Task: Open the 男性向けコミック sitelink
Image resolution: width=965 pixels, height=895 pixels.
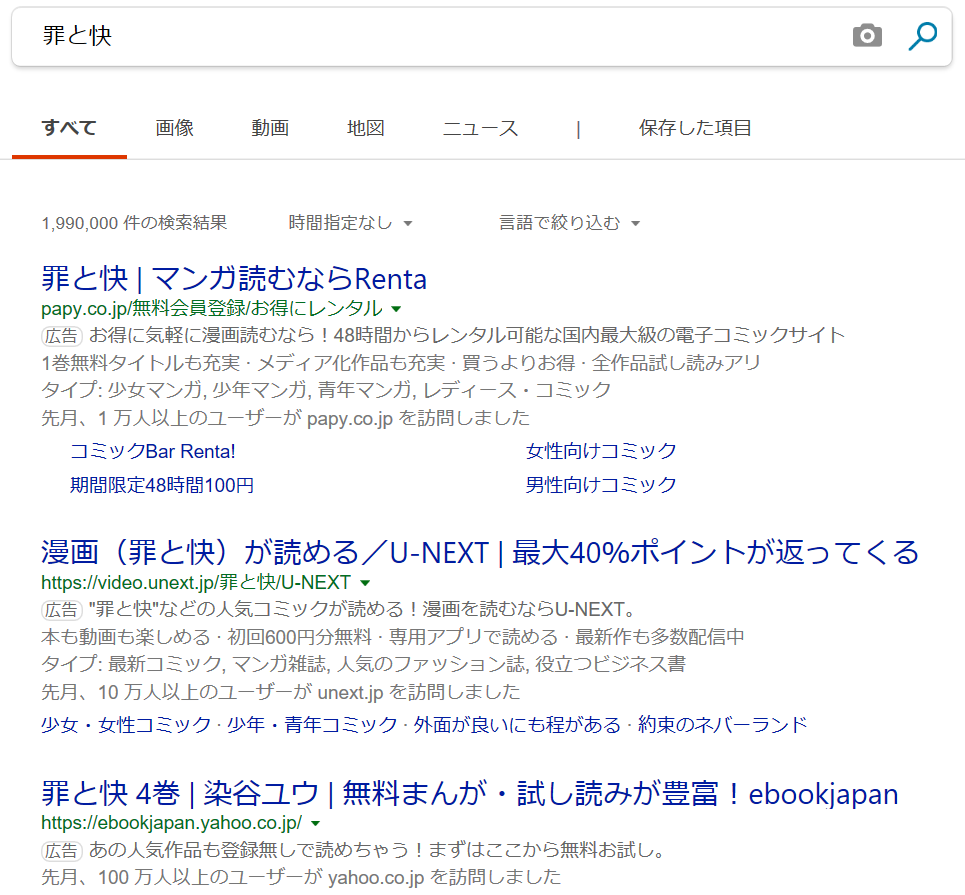Action: [601, 485]
